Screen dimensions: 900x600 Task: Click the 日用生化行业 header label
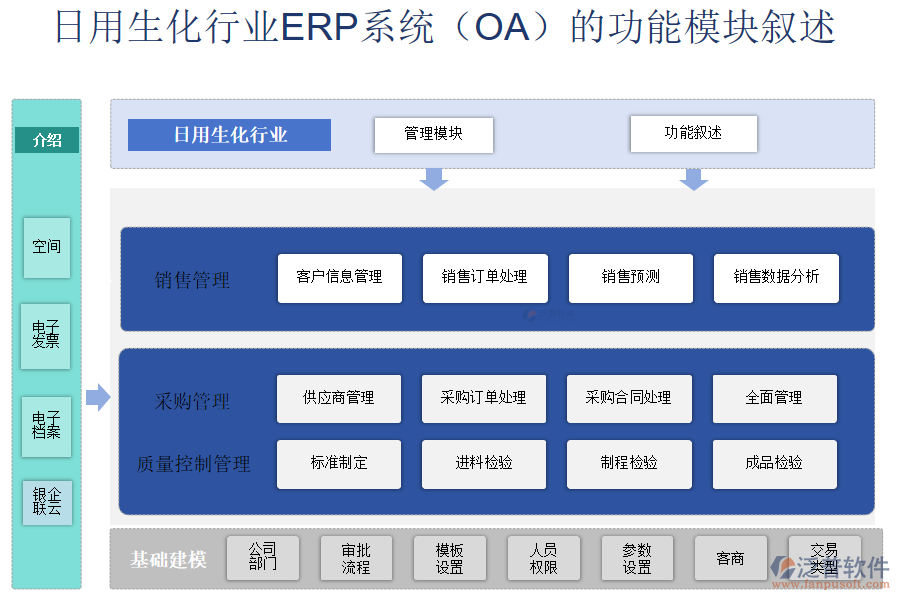(230, 135)
